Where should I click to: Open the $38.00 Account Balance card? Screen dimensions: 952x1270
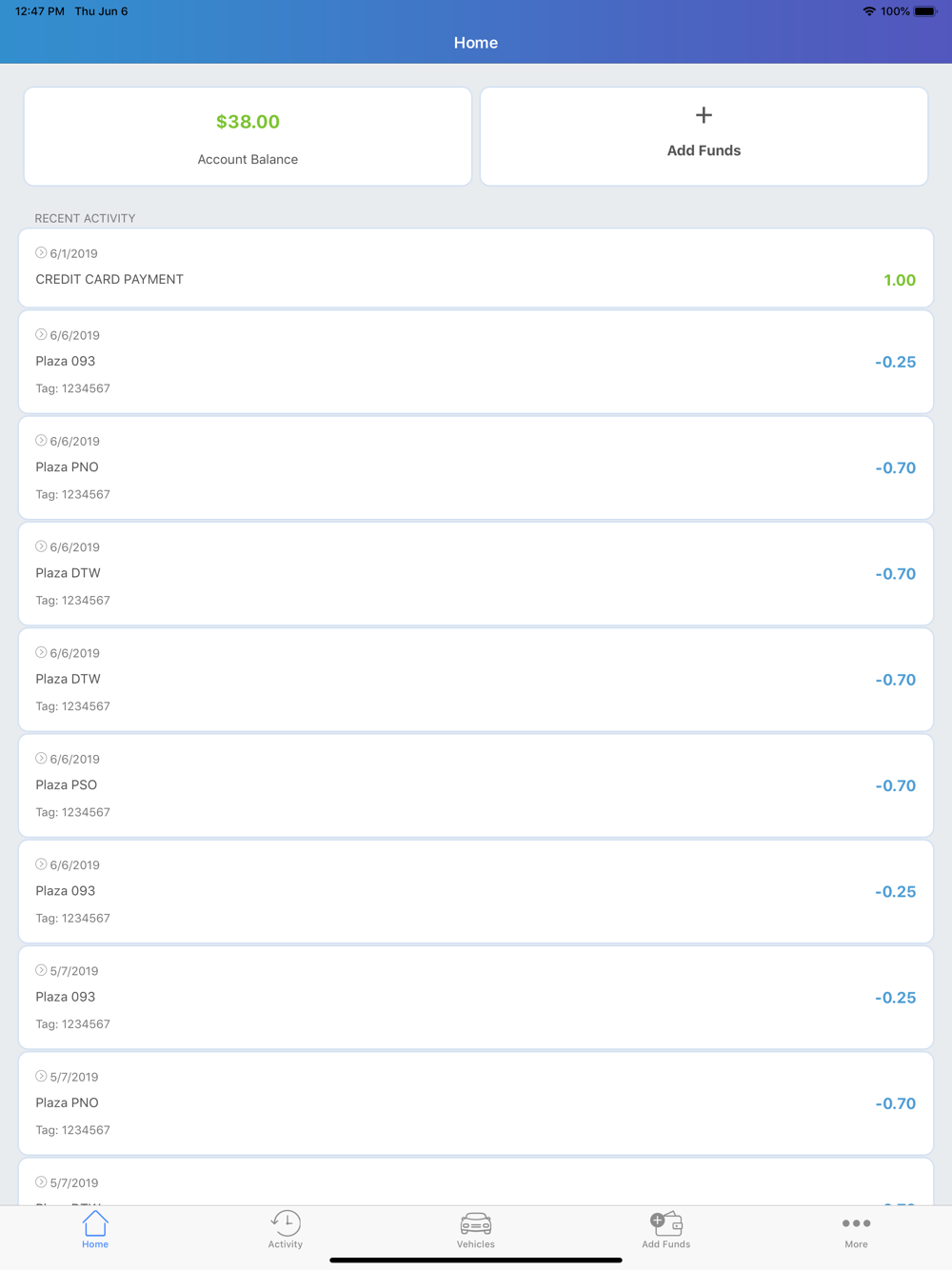tap(248, 137)
